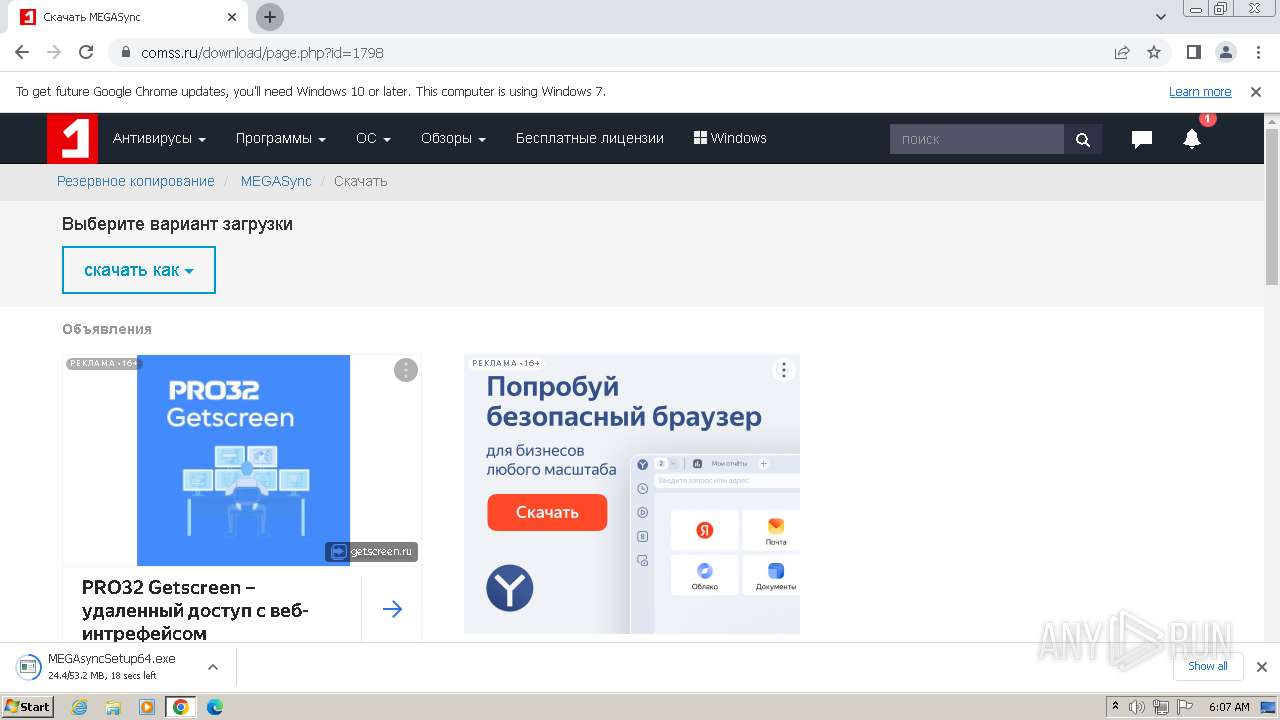Image resolution: width=1280 pixels, height=720 pixels.
Task: Close the Скачать MEGASync tab
Action: (232, 17)
